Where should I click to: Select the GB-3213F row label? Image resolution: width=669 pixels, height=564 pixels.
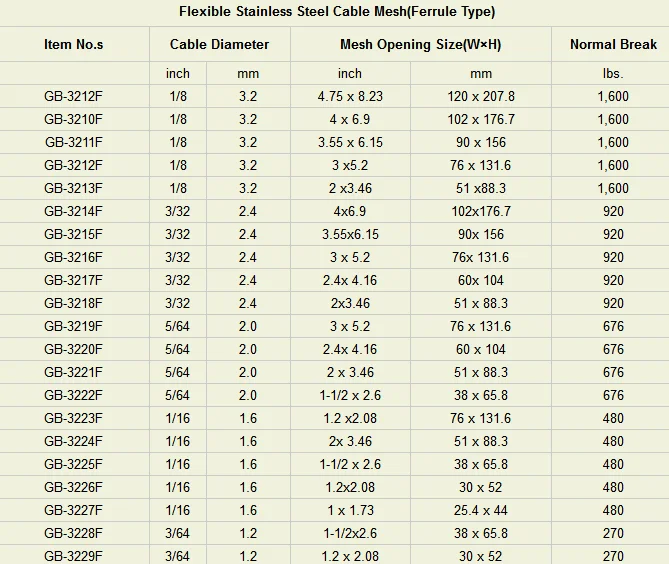point(73,188)
